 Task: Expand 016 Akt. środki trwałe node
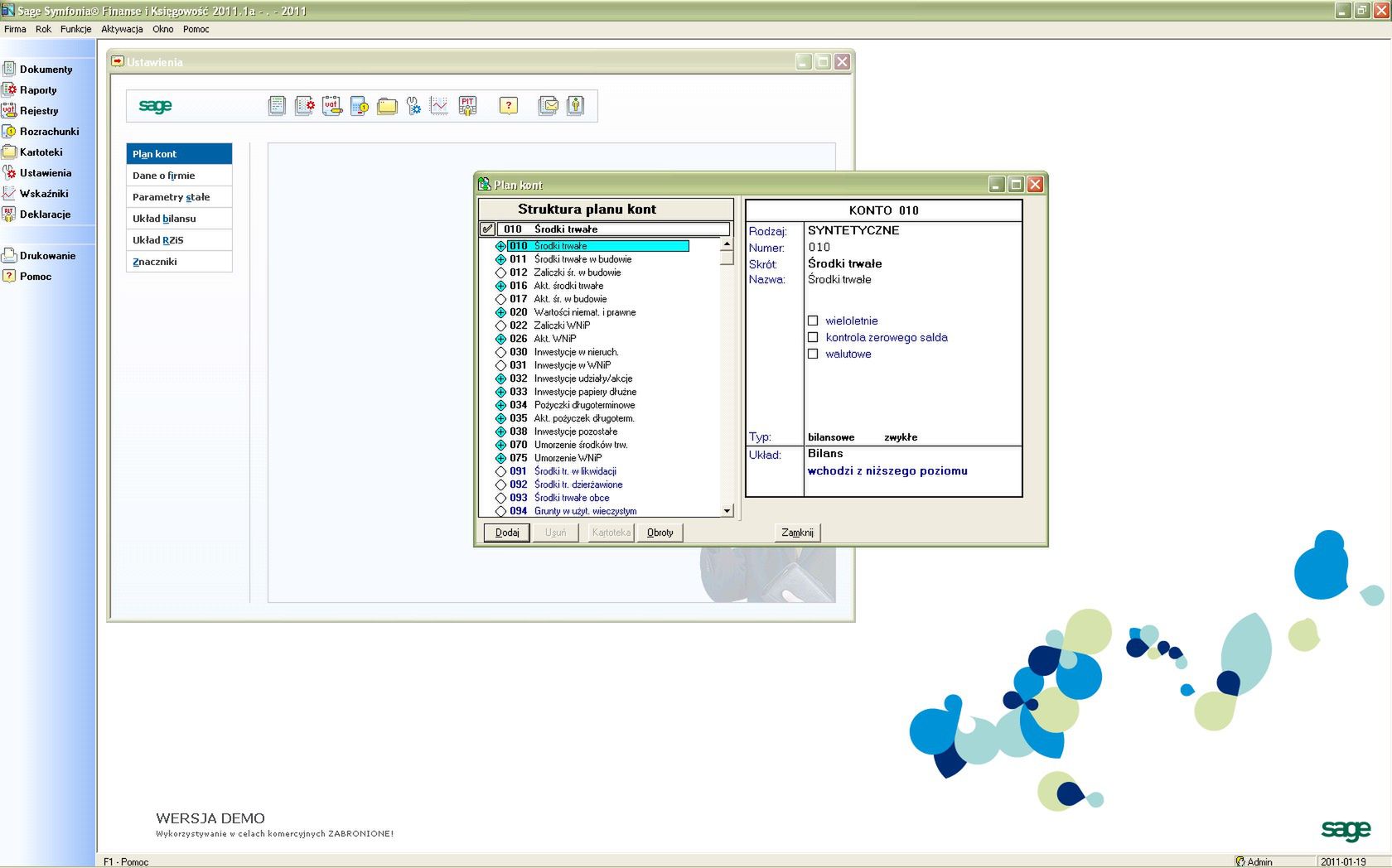coord(500,286)
